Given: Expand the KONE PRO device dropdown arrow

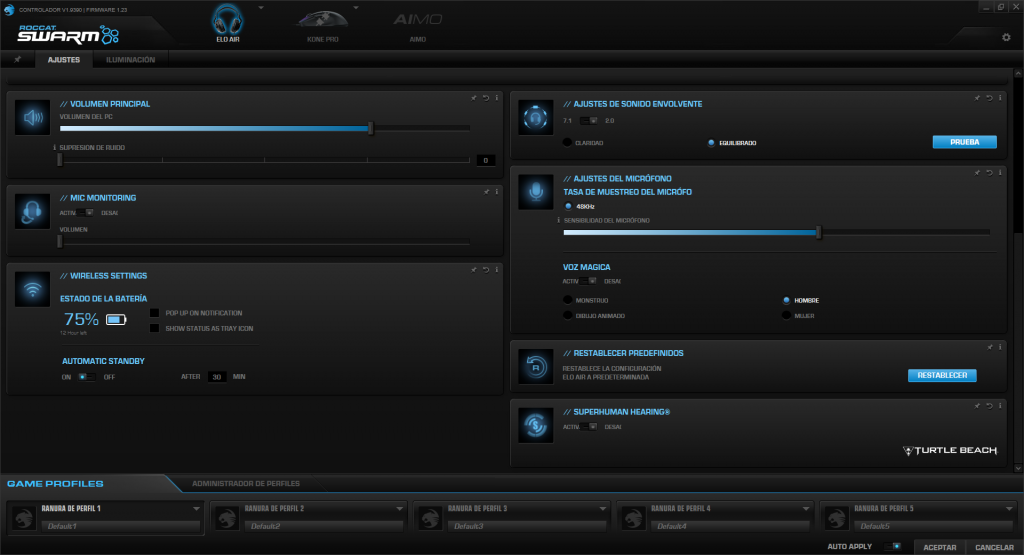Looking at the screenshot, I should (356, 8).
